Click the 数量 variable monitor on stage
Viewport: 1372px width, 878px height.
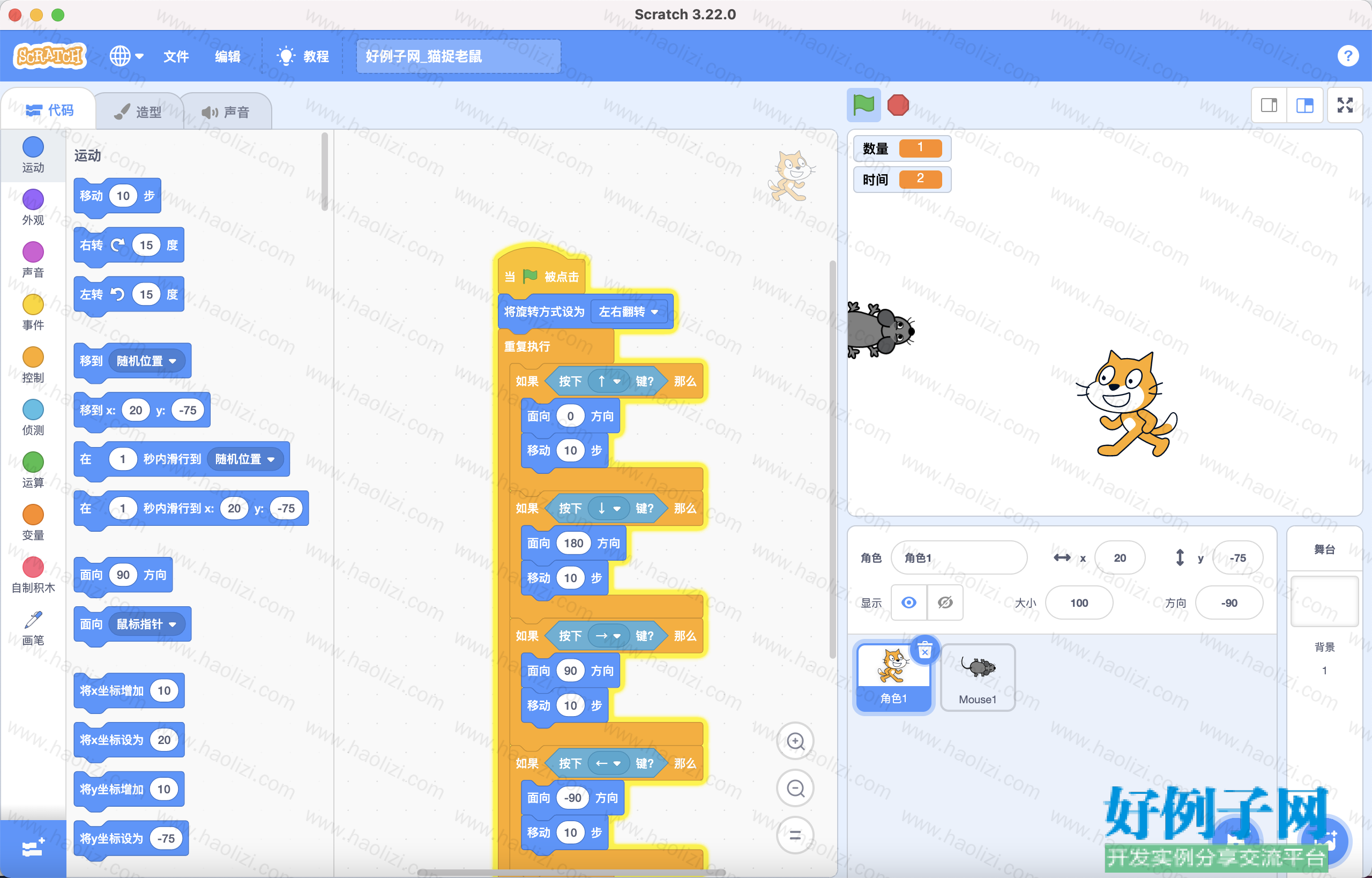pyautogui.click(x=902, y=148)
